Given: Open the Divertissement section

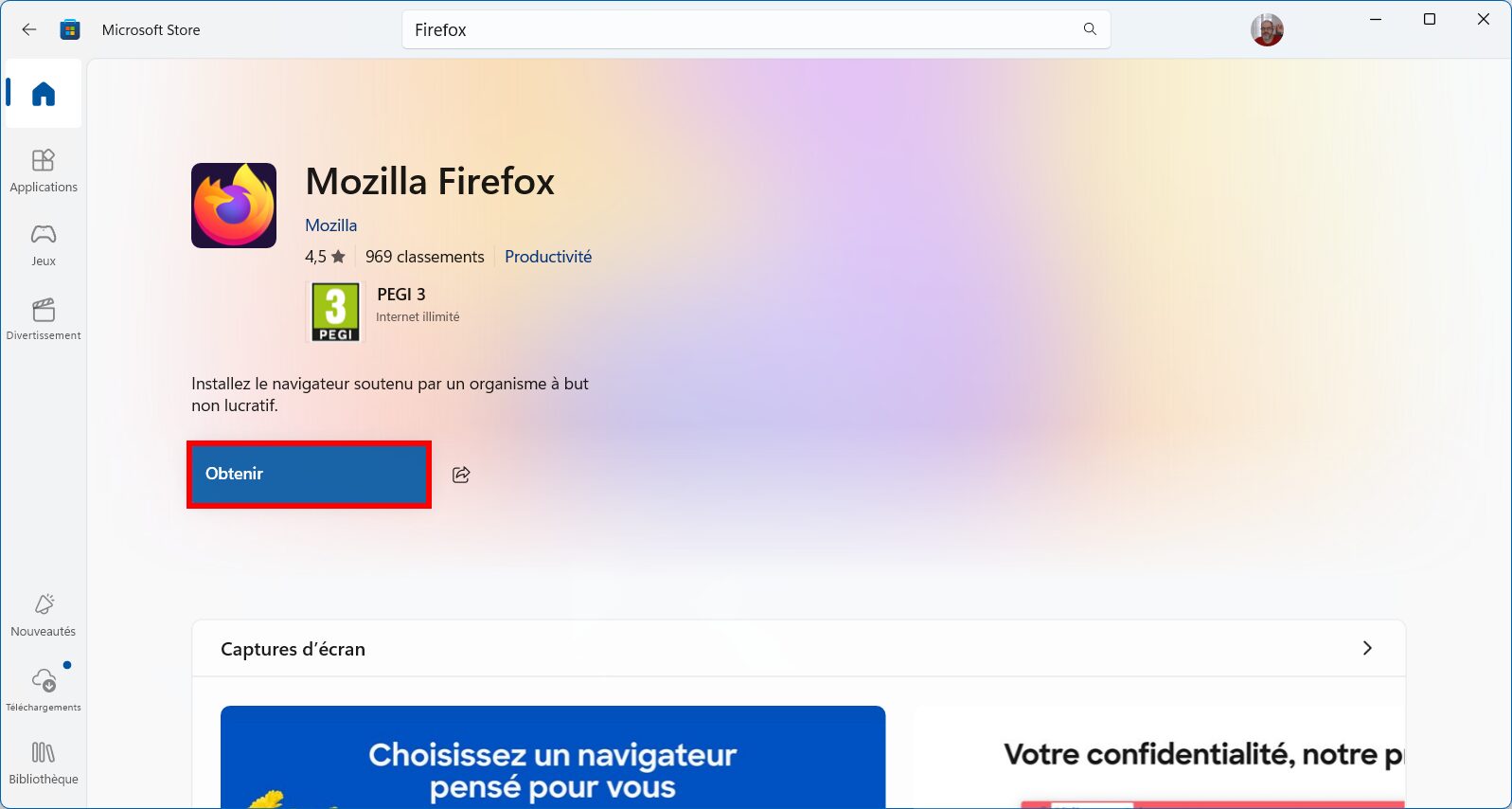Looking at the screenshot, I should (x=44, y=320).
